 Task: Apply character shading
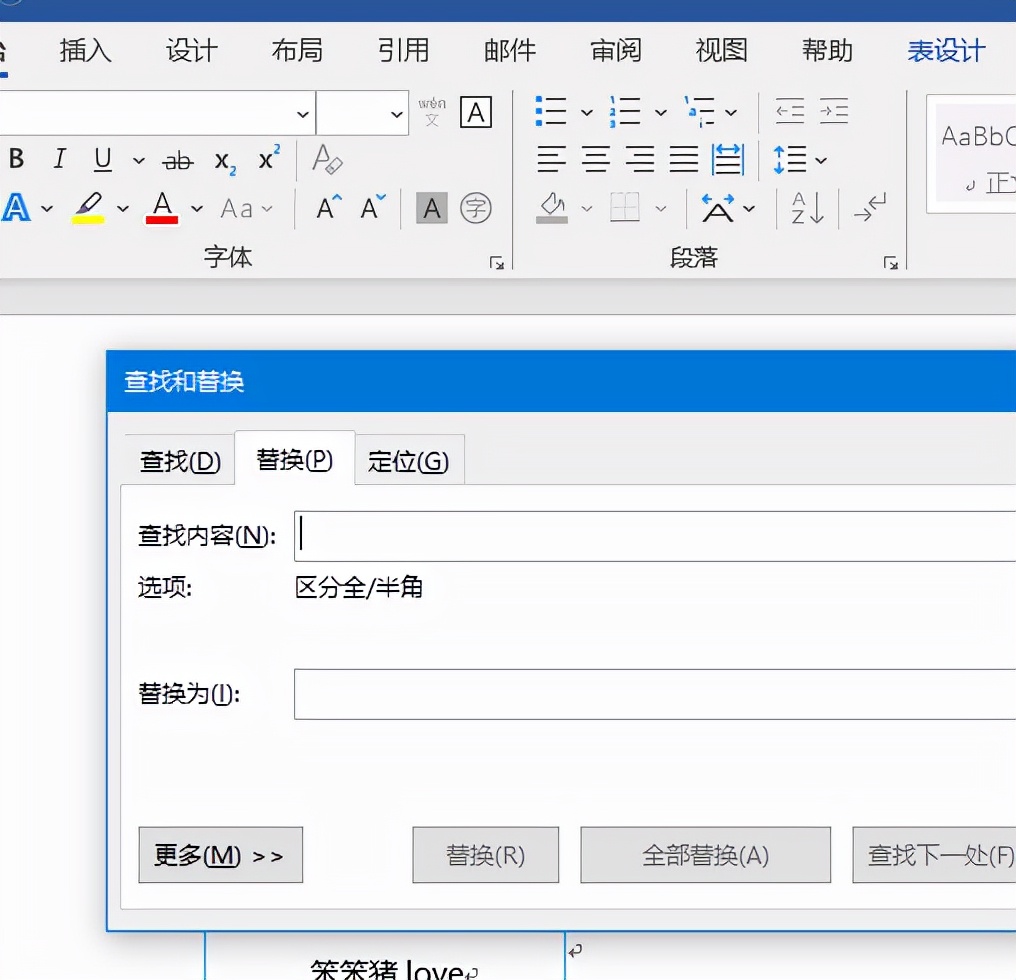coord(432,208)
